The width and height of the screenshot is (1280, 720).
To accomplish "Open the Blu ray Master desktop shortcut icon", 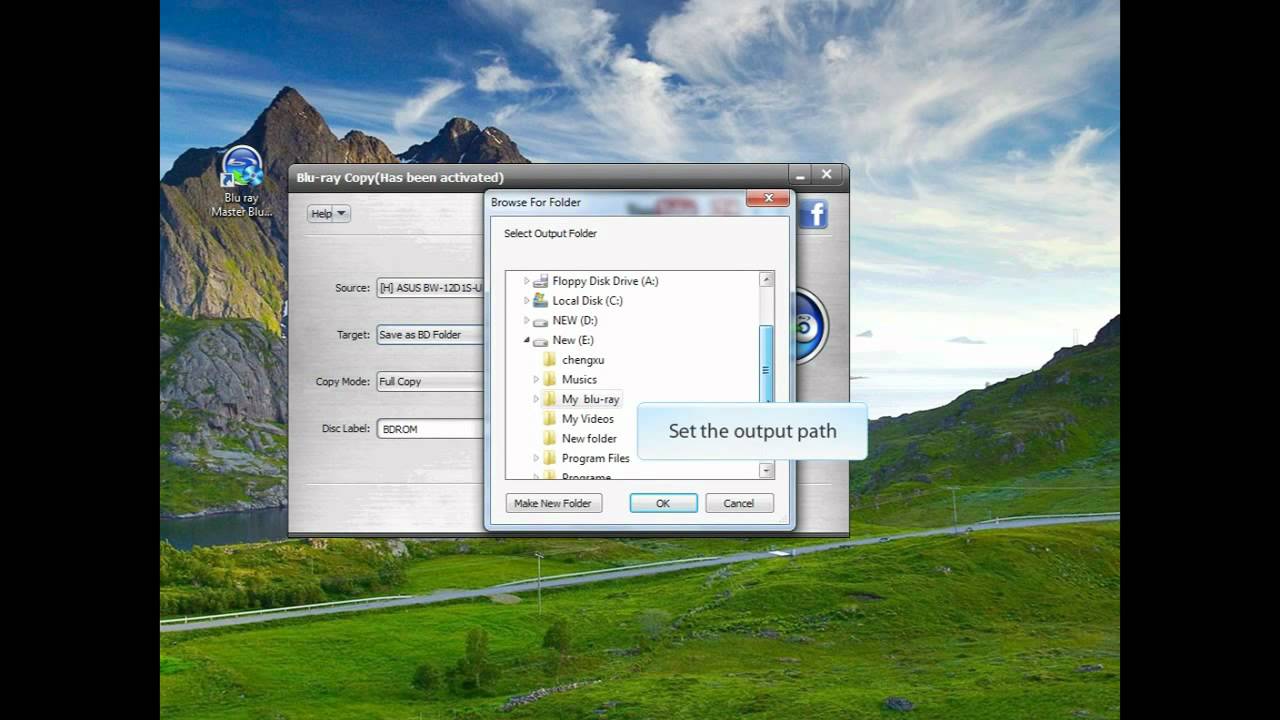I will [241, 168].
